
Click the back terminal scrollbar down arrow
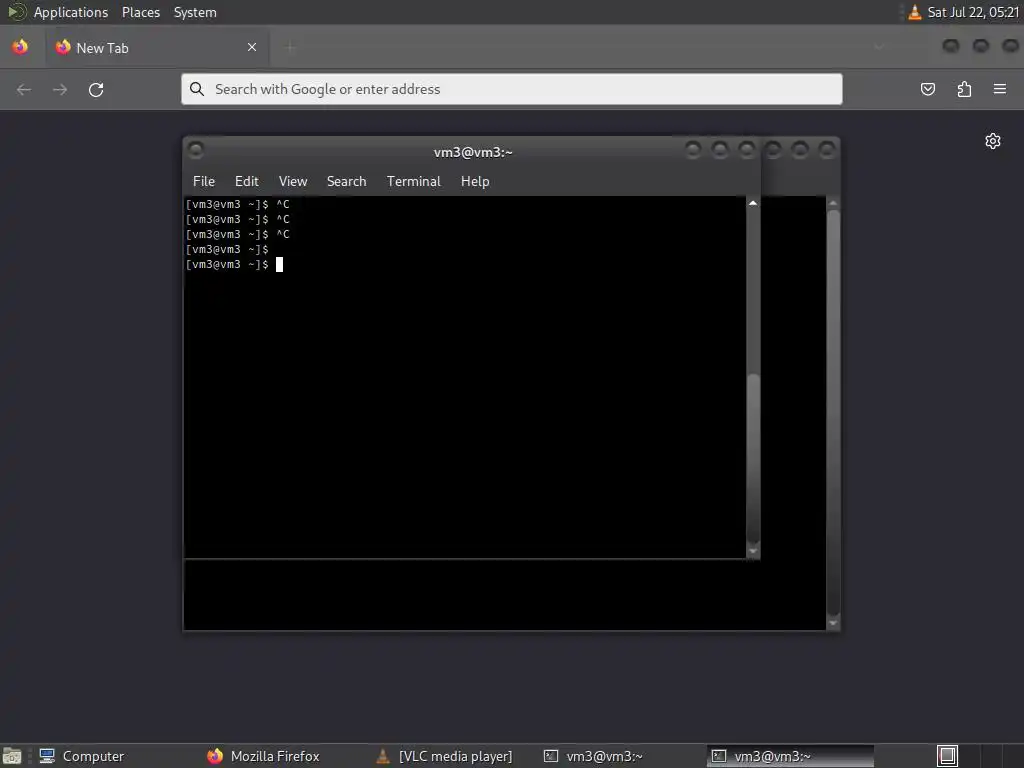pos(833,624)
